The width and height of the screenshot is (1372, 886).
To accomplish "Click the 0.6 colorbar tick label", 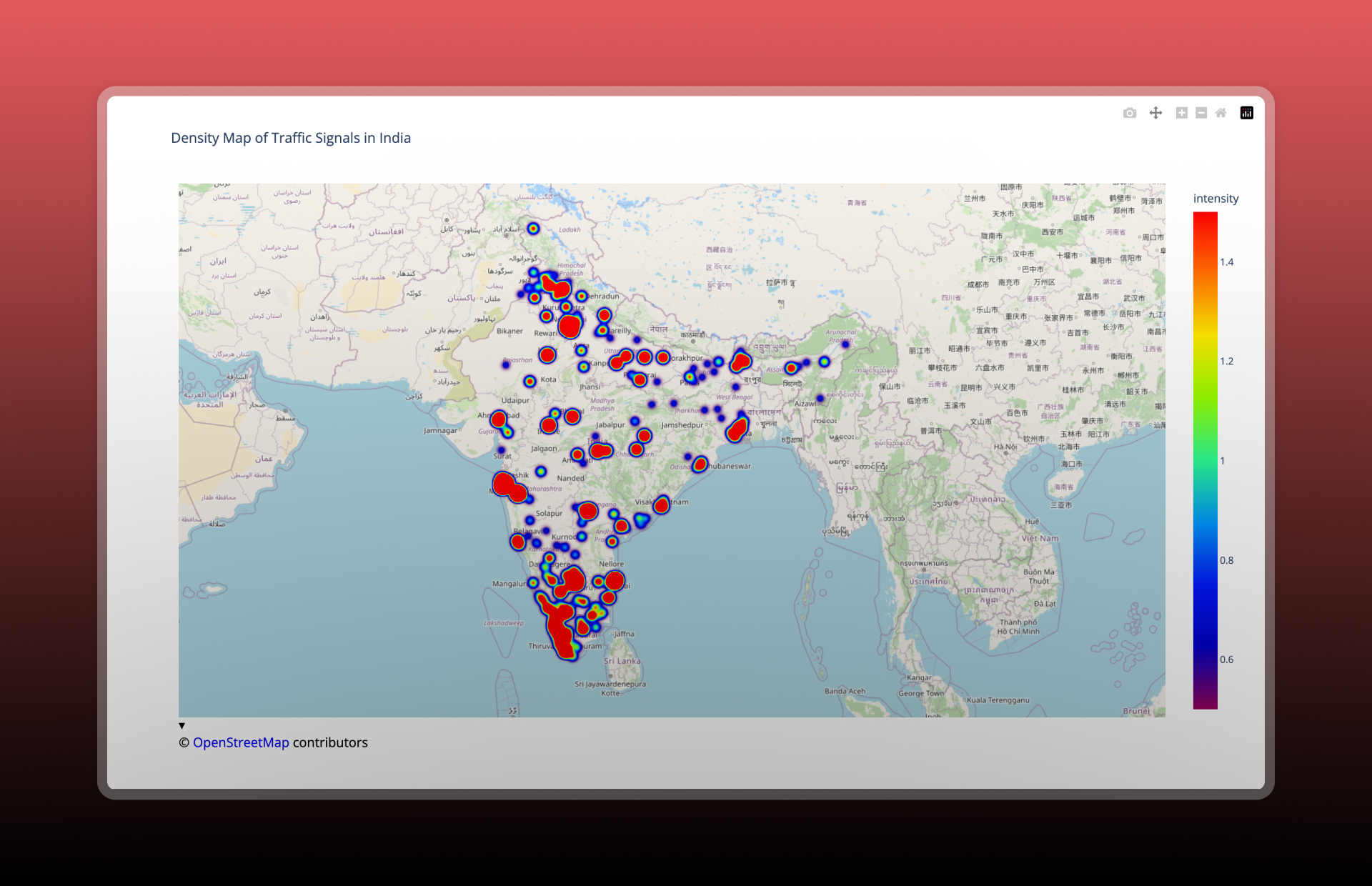I will point(1226,659).
